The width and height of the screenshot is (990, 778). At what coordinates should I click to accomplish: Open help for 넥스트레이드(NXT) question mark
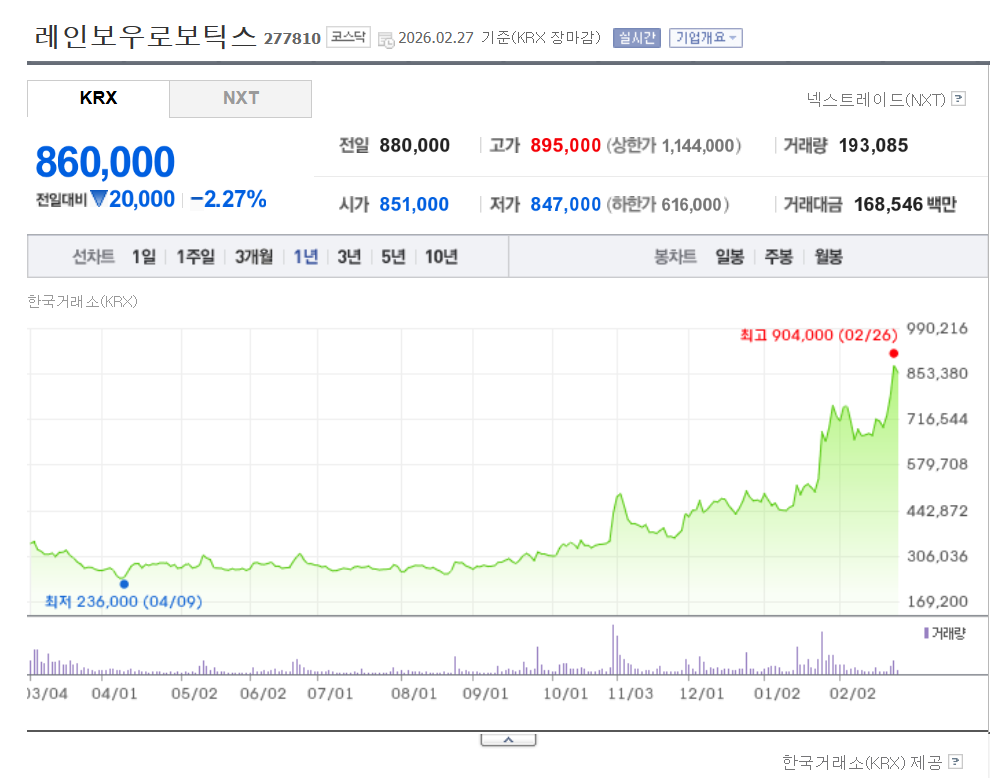958,100
